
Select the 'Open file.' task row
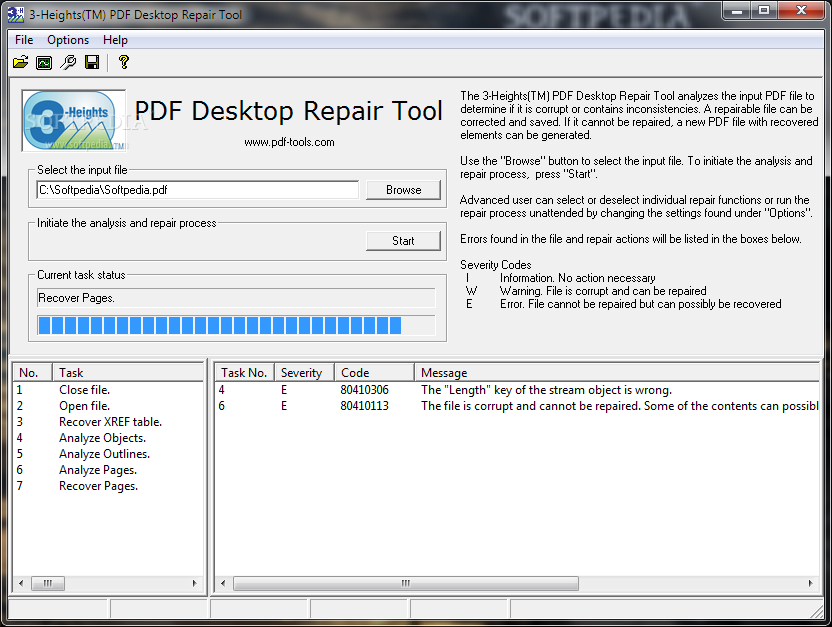tap(108, 406)
